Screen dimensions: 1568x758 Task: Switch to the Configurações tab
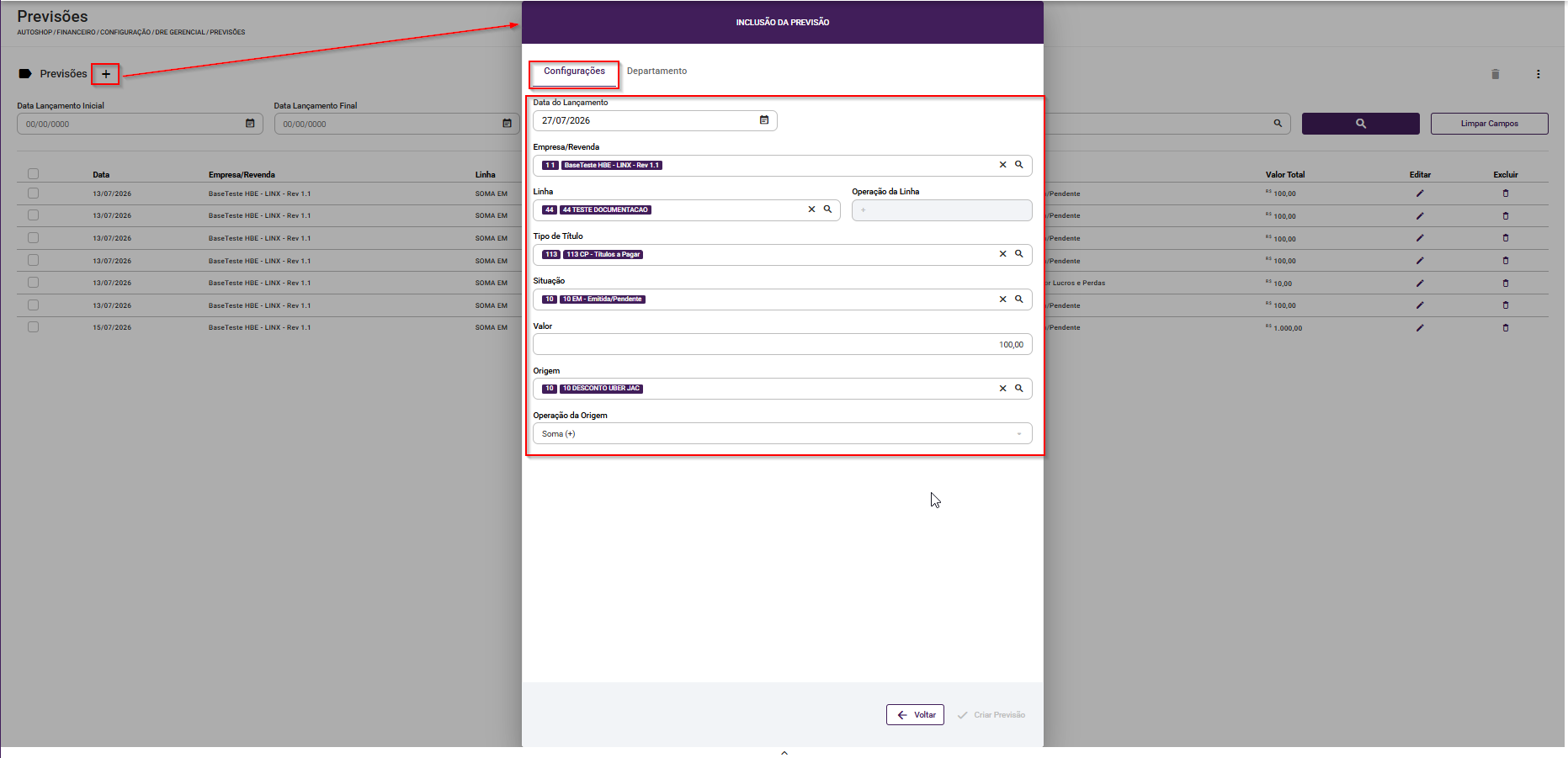(x=574, y=72)
